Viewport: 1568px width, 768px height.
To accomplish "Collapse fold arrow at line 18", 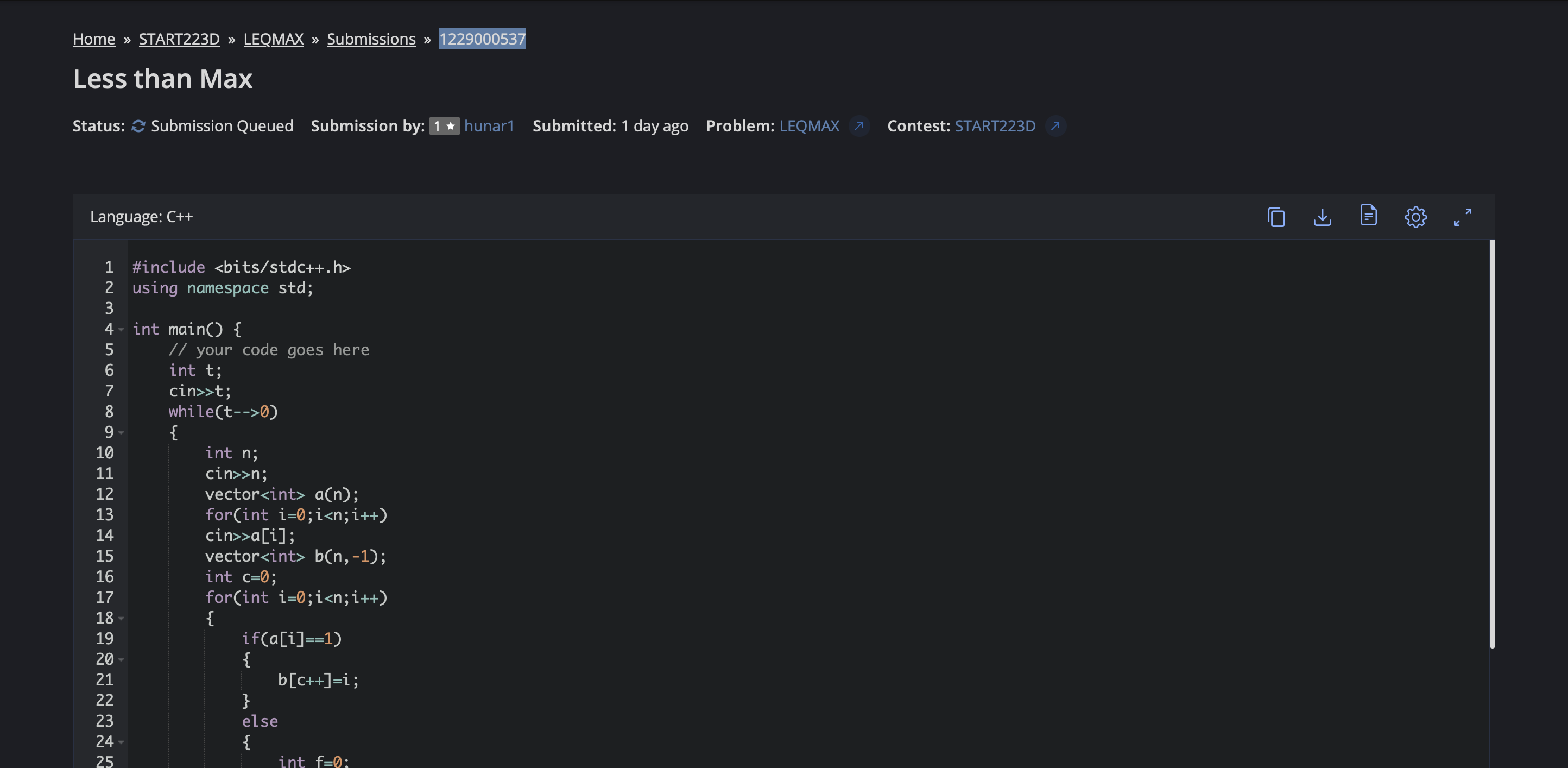I will click(121, 618).
